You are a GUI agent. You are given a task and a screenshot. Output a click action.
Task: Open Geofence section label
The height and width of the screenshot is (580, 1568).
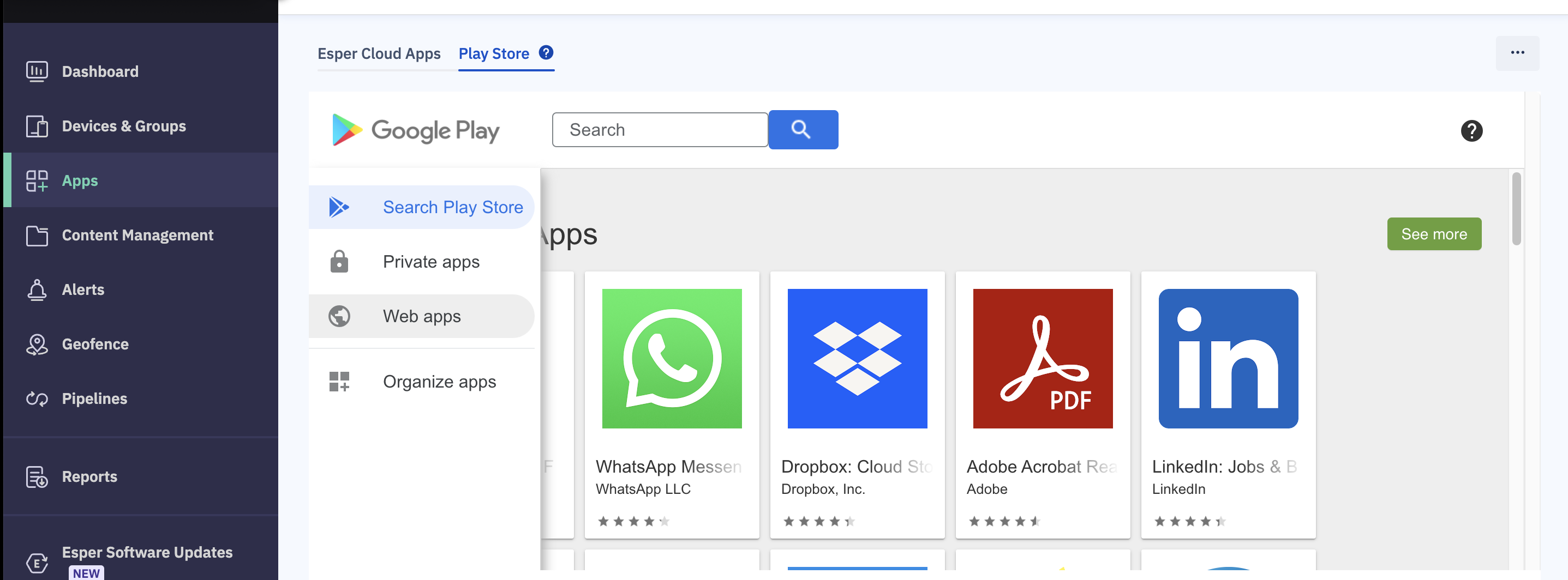(x=95, y=344)
